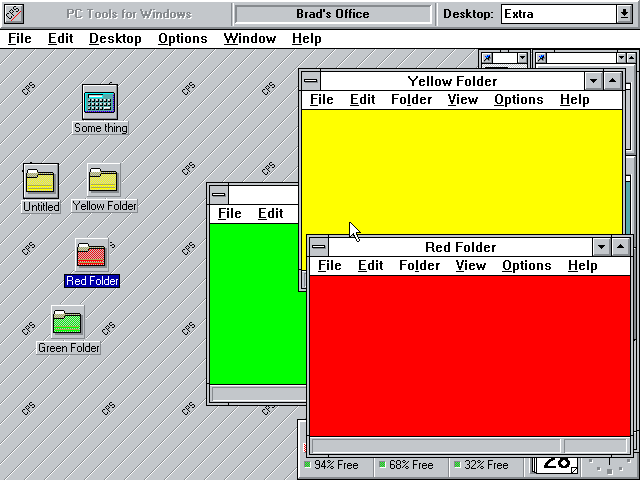Click the Untitled icon label
This screenshot has height=480, width=640.
click(x=41, y=207)
